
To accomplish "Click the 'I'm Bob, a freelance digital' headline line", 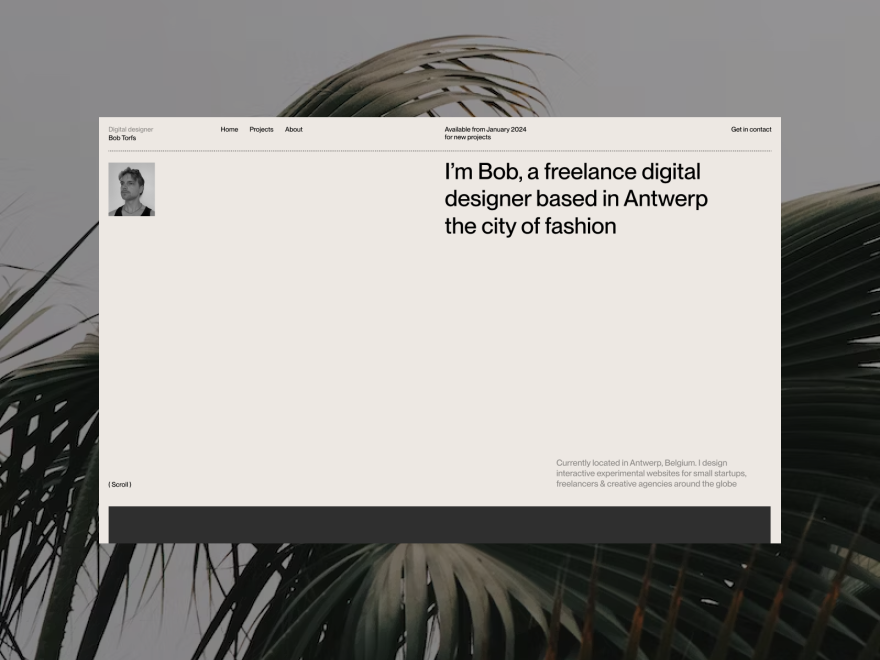I will [x=572, y=172].
